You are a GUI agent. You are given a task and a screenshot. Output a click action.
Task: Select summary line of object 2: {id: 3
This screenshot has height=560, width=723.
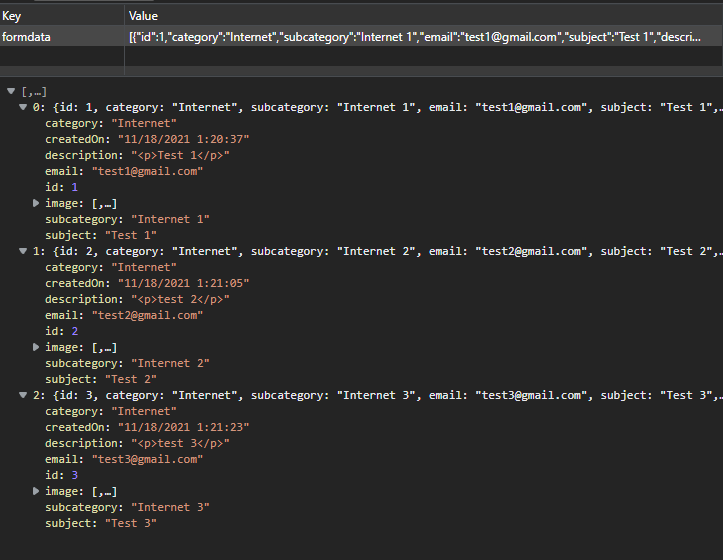[x=377, y=395]
